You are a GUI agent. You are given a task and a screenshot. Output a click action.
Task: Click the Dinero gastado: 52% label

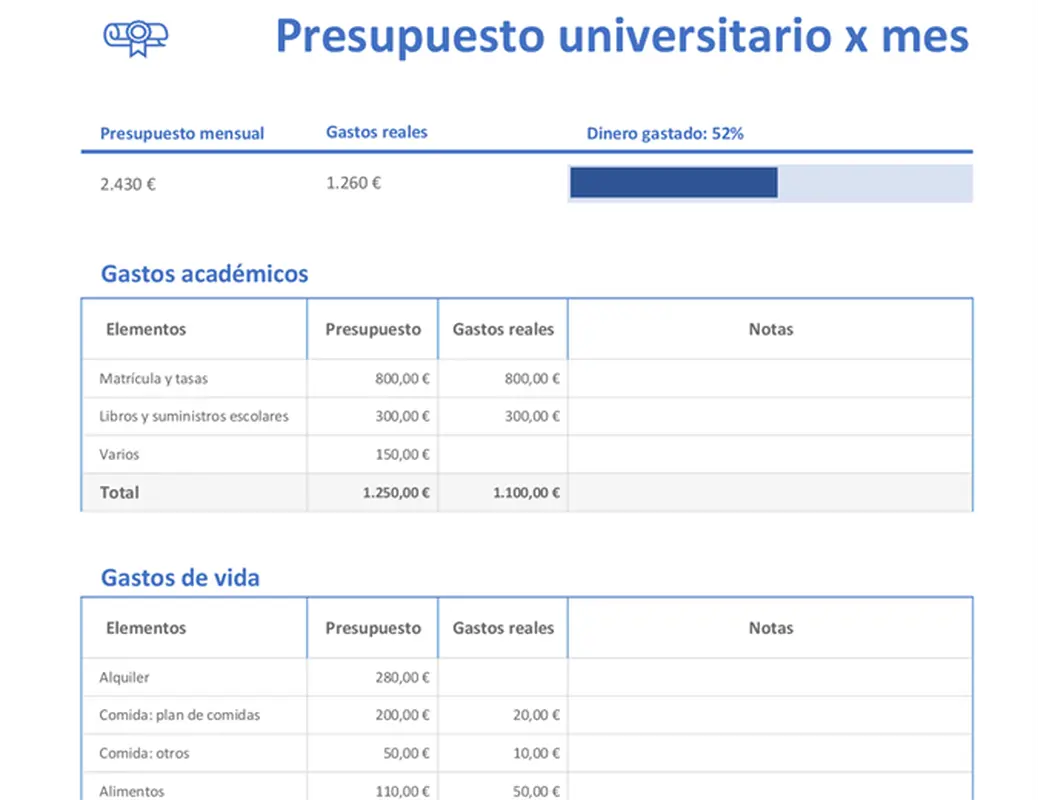pyautogui.click(x=664, y=132)
